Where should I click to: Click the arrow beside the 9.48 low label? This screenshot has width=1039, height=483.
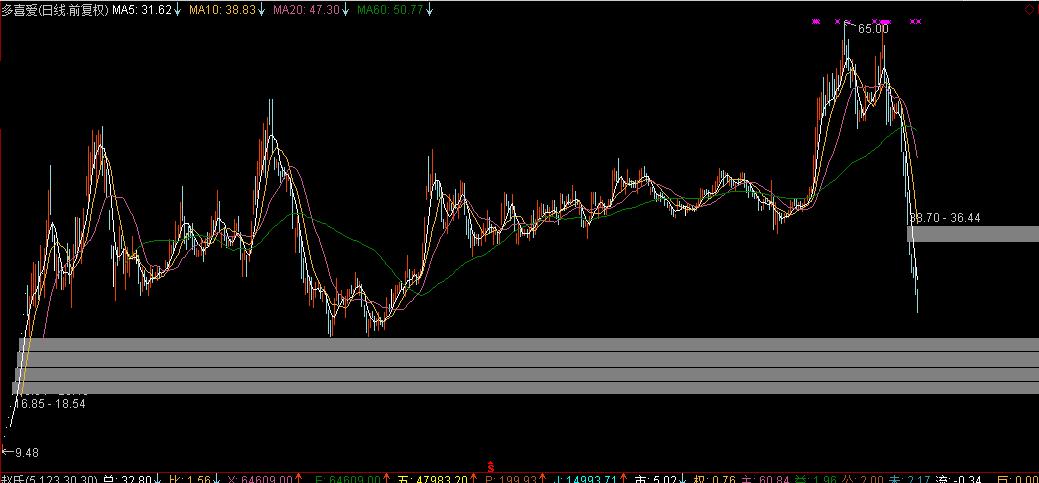[6, 452]
